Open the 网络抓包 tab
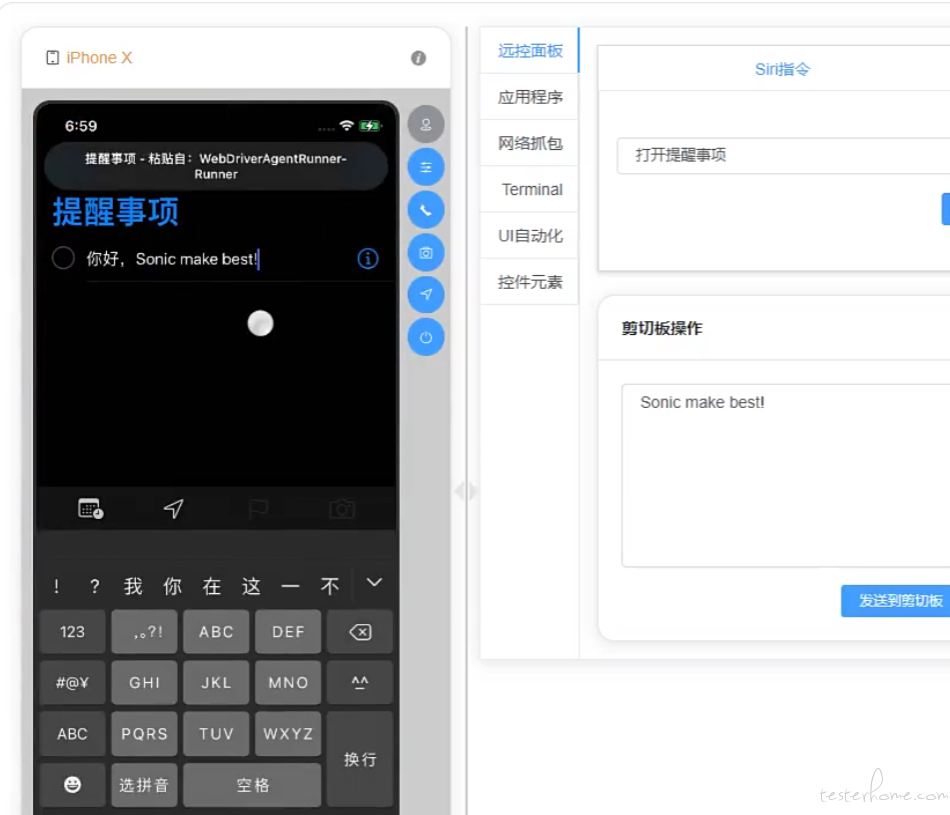This screenshot has height=815, width=950. 530,143
